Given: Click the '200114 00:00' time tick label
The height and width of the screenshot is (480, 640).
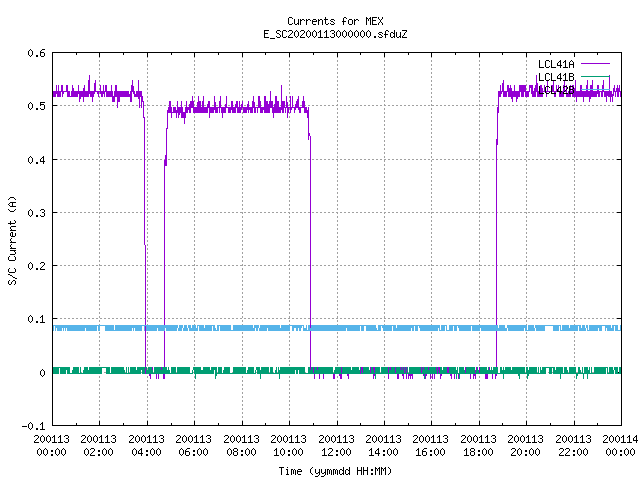Looking at the screenshot, I should coord(620,445).
